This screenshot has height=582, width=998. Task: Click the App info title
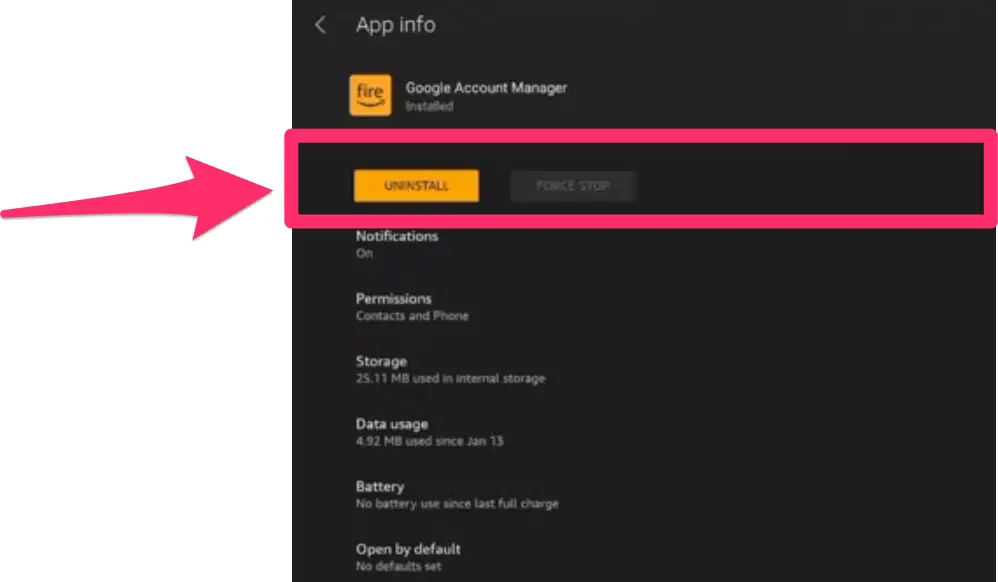(x=396, y=25)
